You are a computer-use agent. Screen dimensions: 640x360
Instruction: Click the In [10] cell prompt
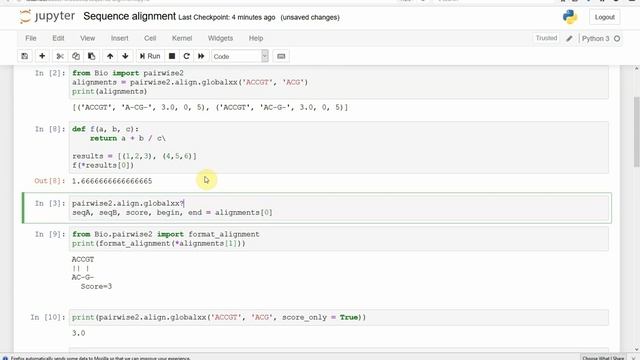pyautogui.click(x=48, y=317)
